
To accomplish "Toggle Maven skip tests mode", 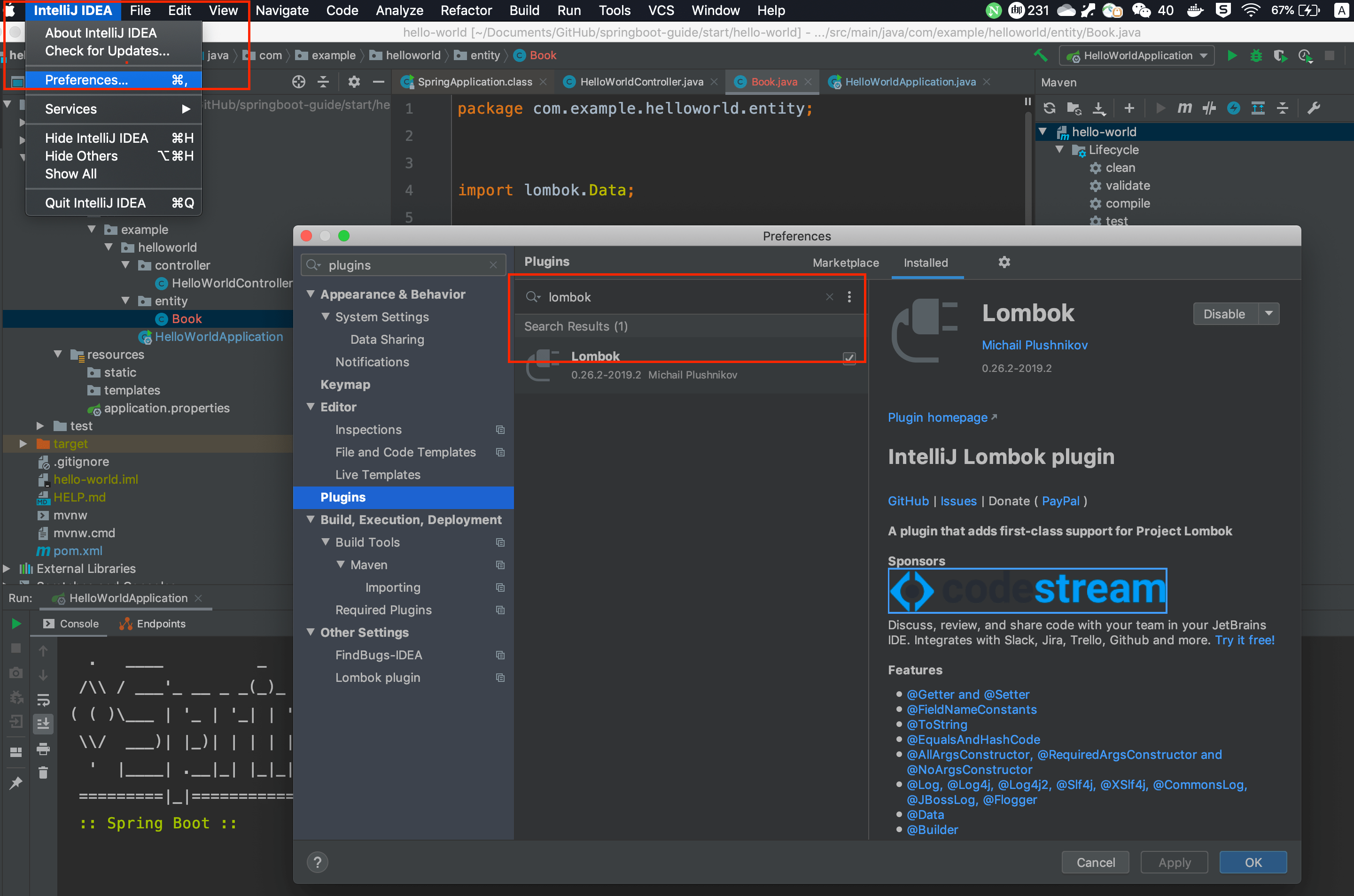I will 1233,108.
